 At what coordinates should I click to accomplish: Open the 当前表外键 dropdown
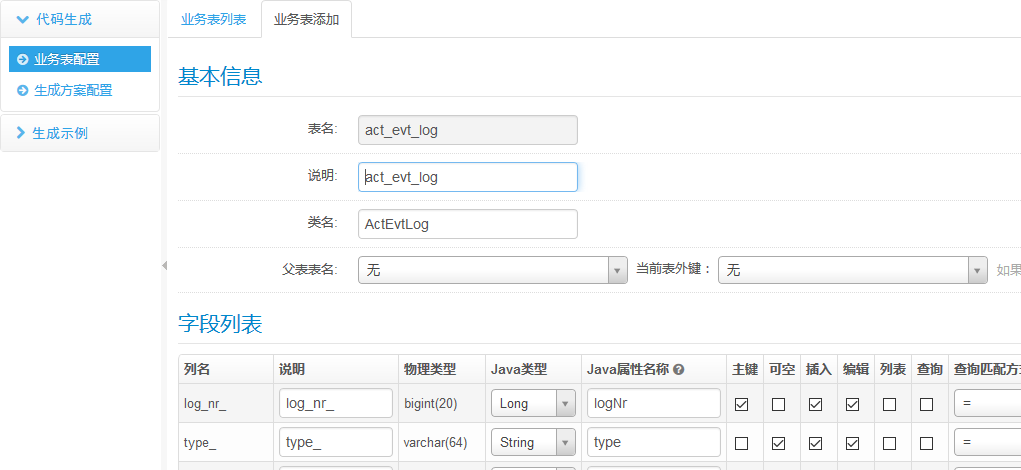point(852,270)
